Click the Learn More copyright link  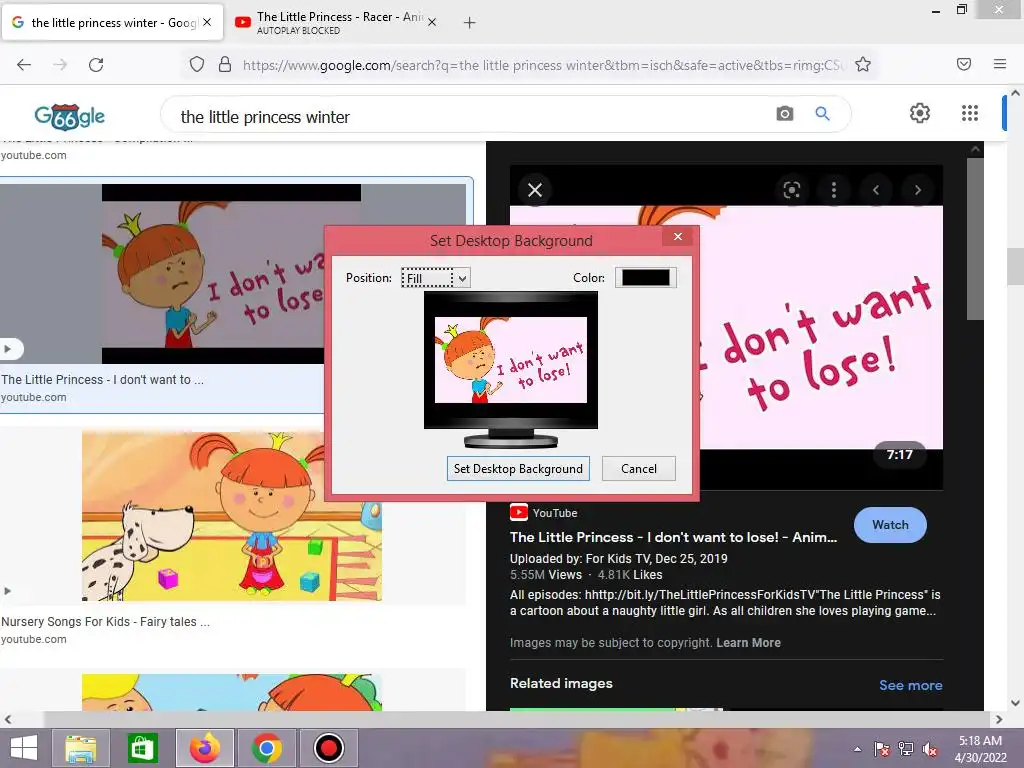(748, 643)
